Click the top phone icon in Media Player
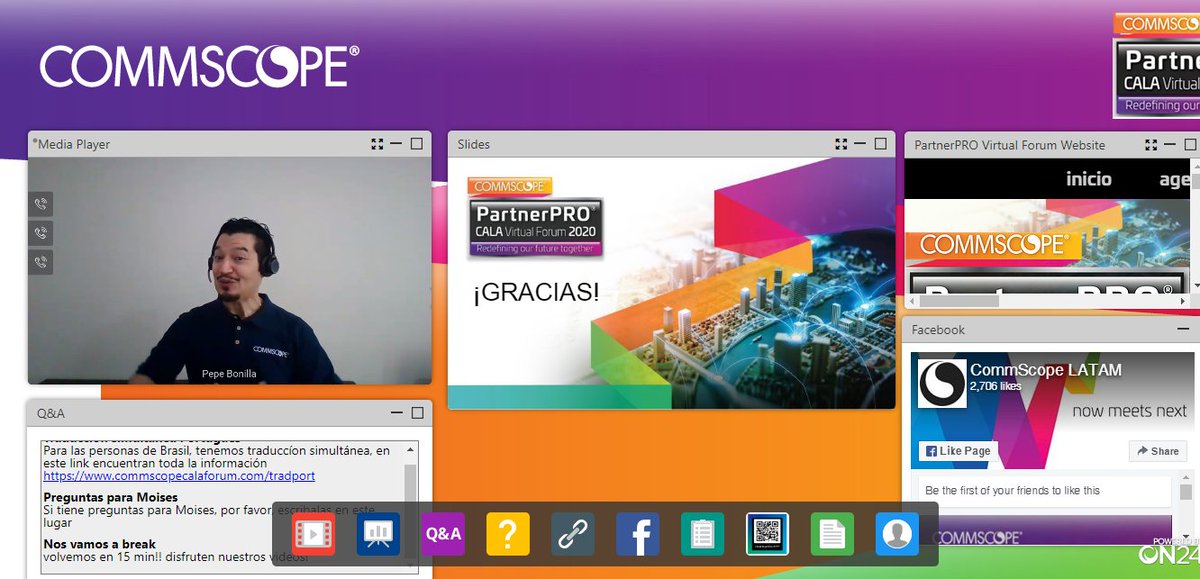1200x579 pixels. pyautogui.click(x=41, y=204)
